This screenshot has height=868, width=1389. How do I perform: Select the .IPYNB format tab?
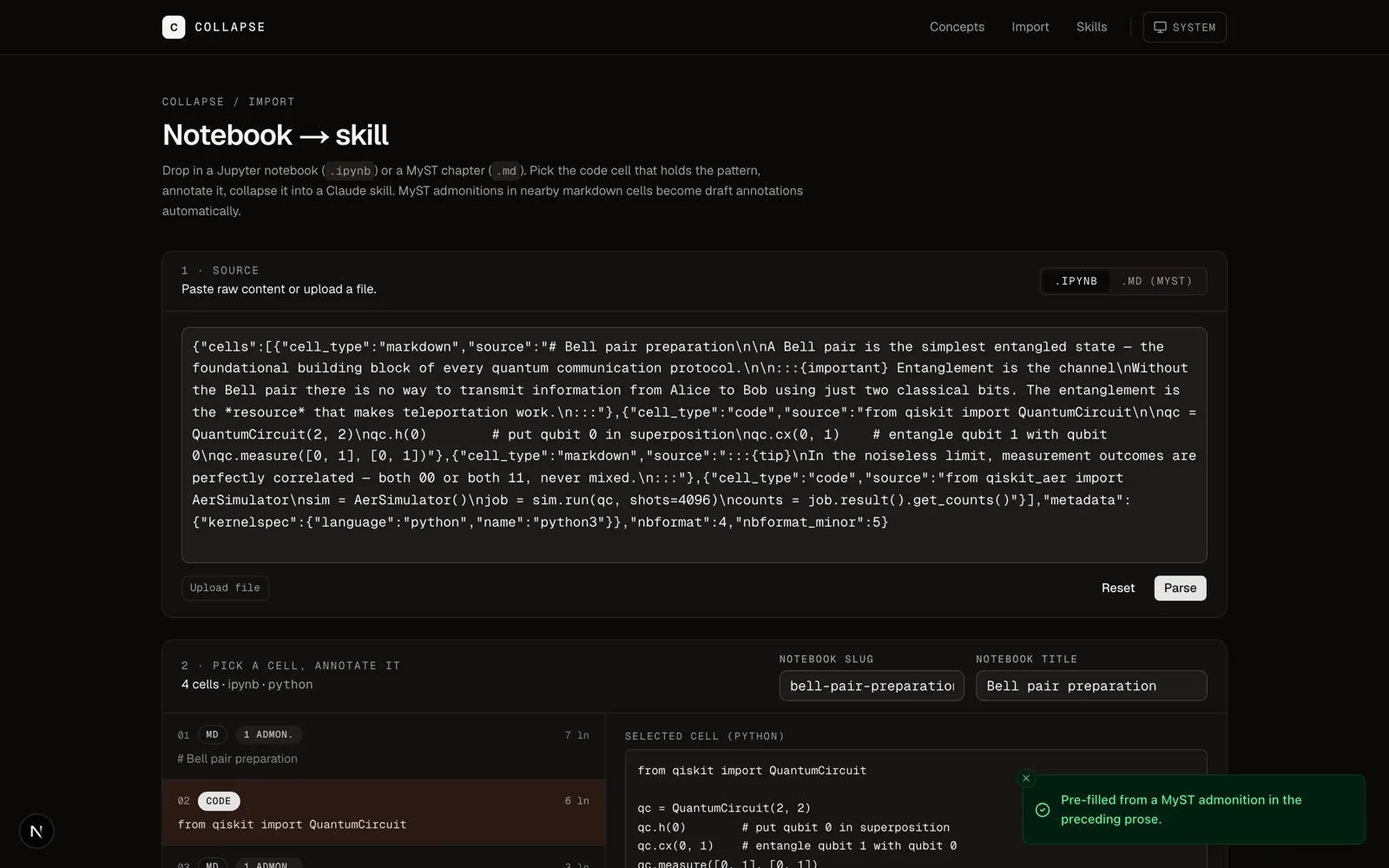pos(1076,281)
